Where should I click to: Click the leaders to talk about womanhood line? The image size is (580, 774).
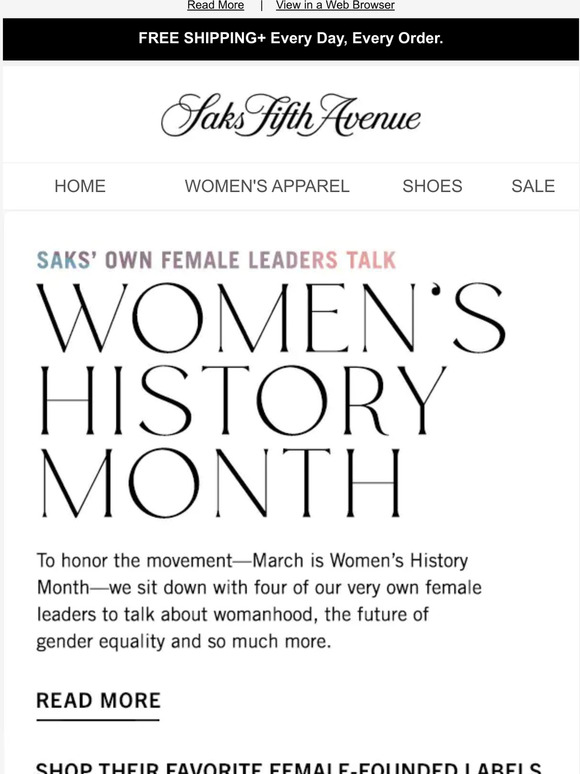pos(232,615)
